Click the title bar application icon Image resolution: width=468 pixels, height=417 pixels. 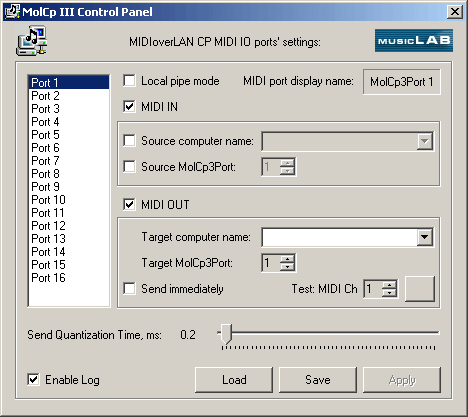click(12, 12)
